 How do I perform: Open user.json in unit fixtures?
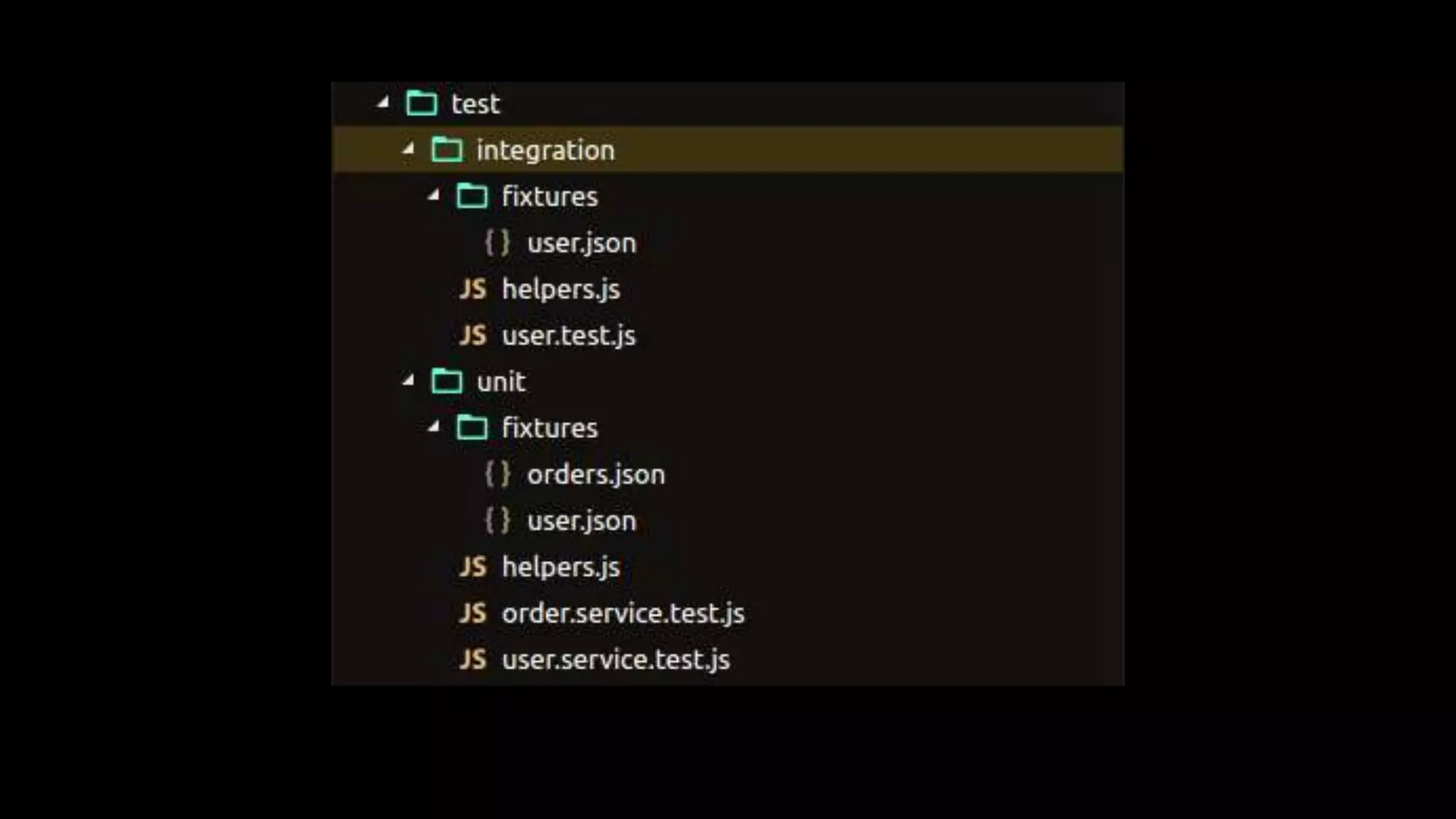(582, 520)
